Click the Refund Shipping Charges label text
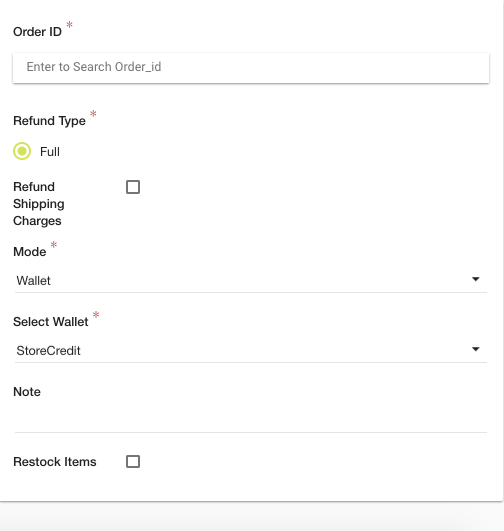504x531 pixels. click(39, 204)
